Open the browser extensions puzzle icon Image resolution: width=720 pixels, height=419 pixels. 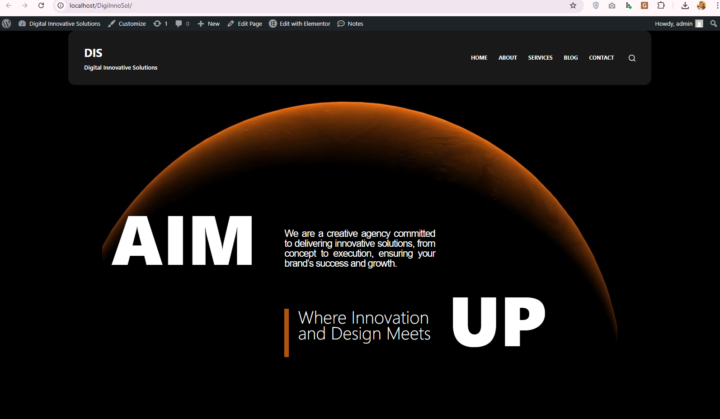click(660, 6)
